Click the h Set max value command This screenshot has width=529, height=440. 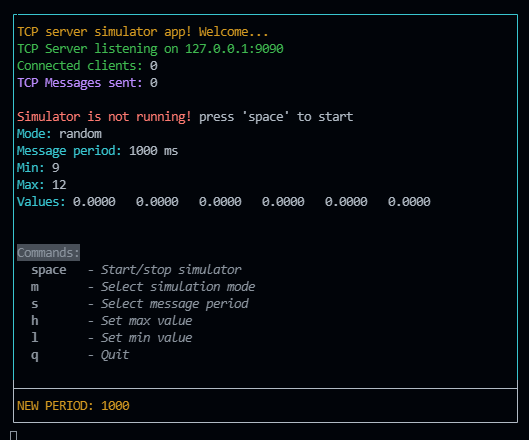click(112, 321)
